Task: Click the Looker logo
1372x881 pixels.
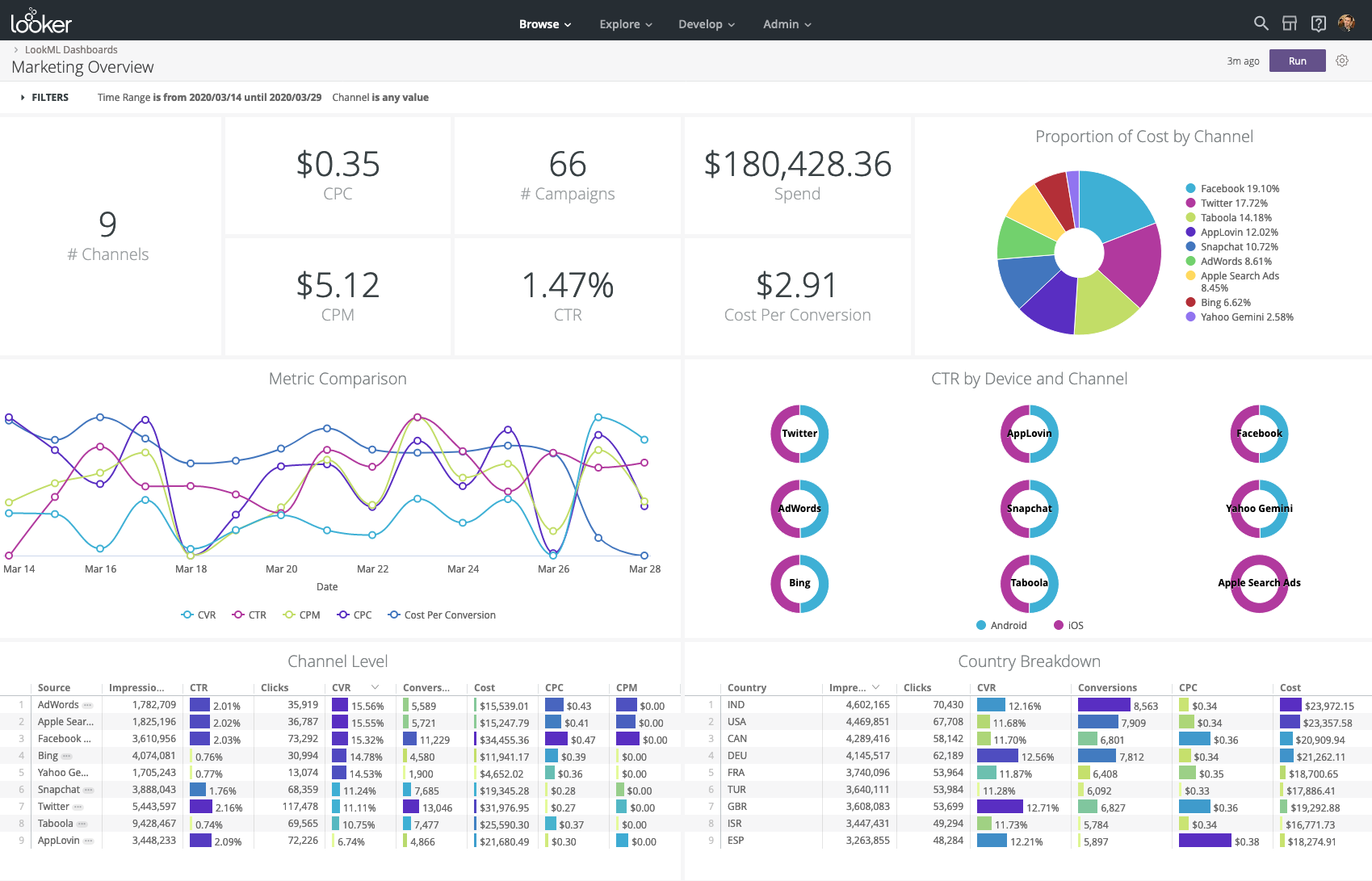Action: pyautogui.click(x=39, y=22)
